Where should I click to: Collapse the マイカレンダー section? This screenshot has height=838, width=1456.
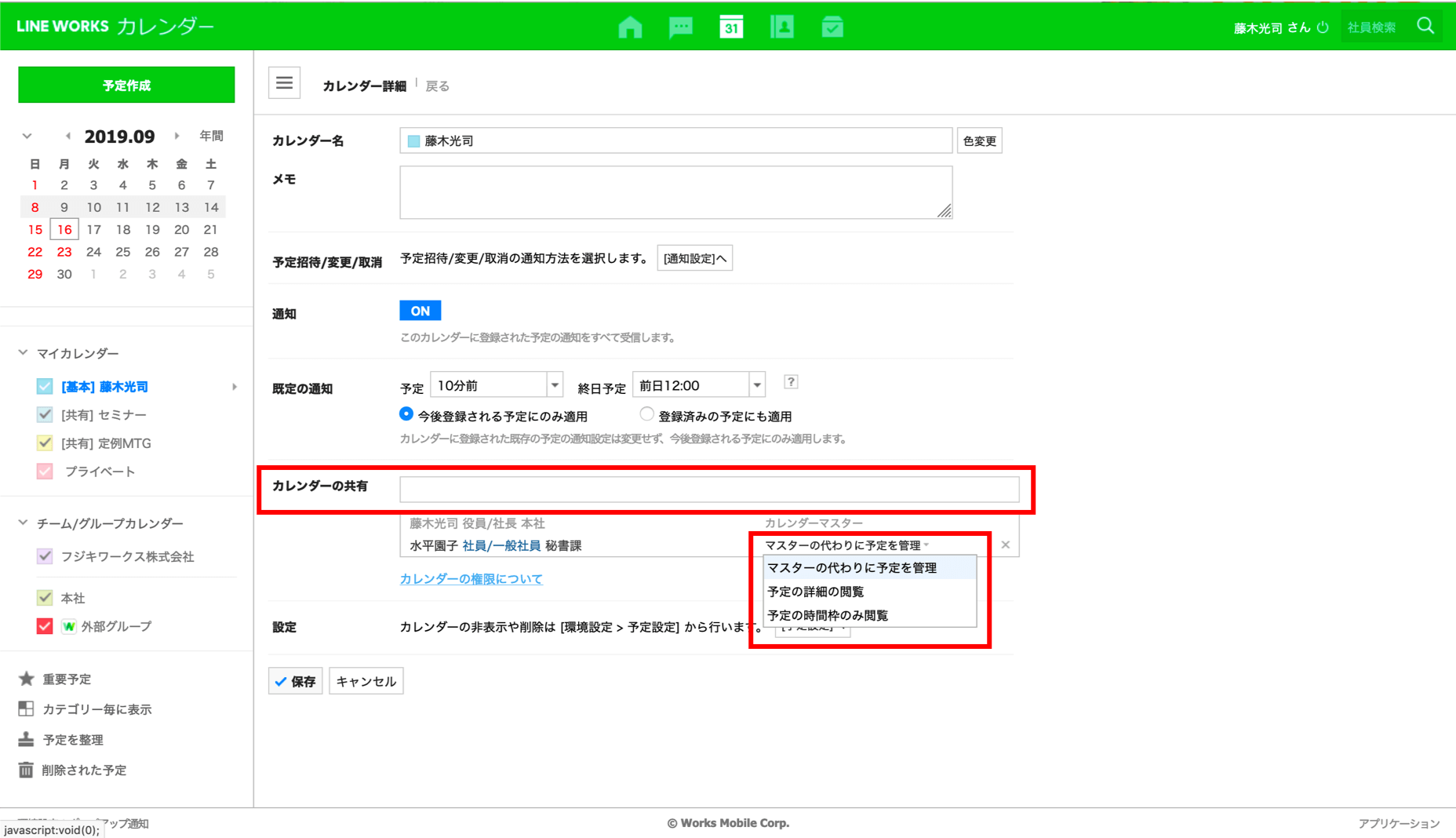pyautogui.click(x=24, y=353)
